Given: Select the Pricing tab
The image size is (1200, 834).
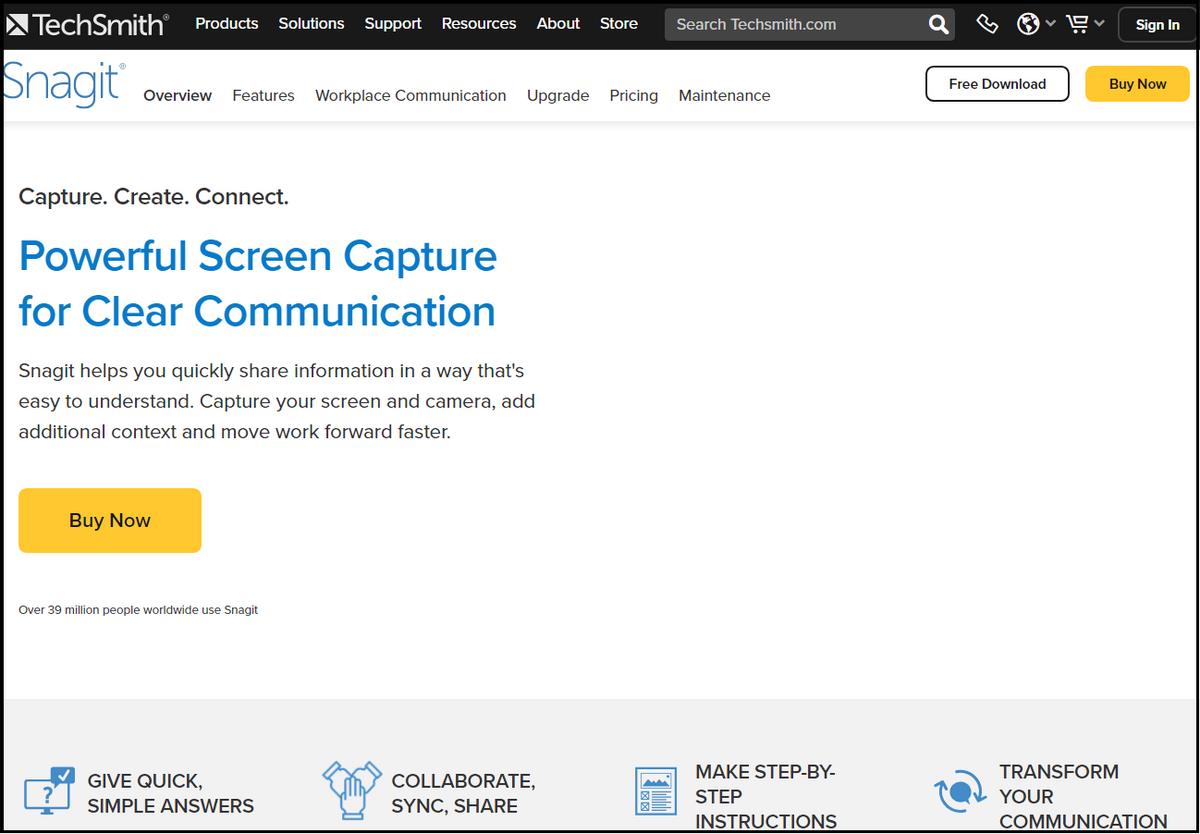Looking at the screenshot, I should (633, 96).
